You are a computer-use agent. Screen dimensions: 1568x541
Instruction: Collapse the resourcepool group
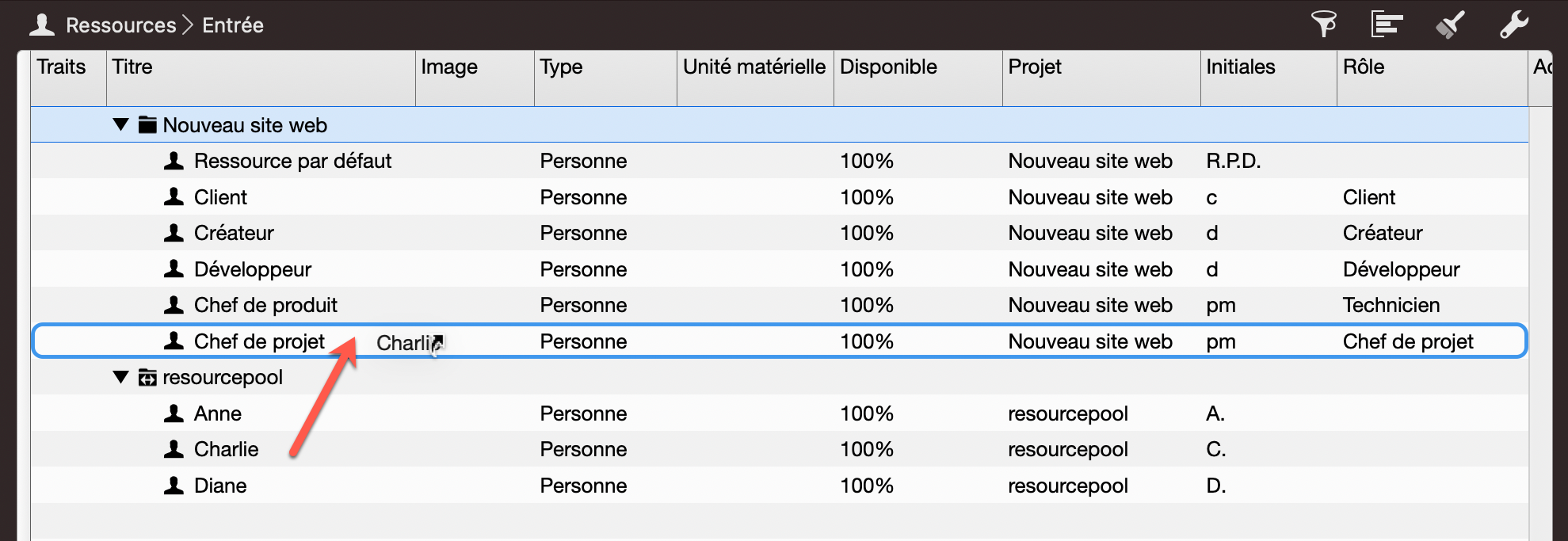click(x=120, y=377)
